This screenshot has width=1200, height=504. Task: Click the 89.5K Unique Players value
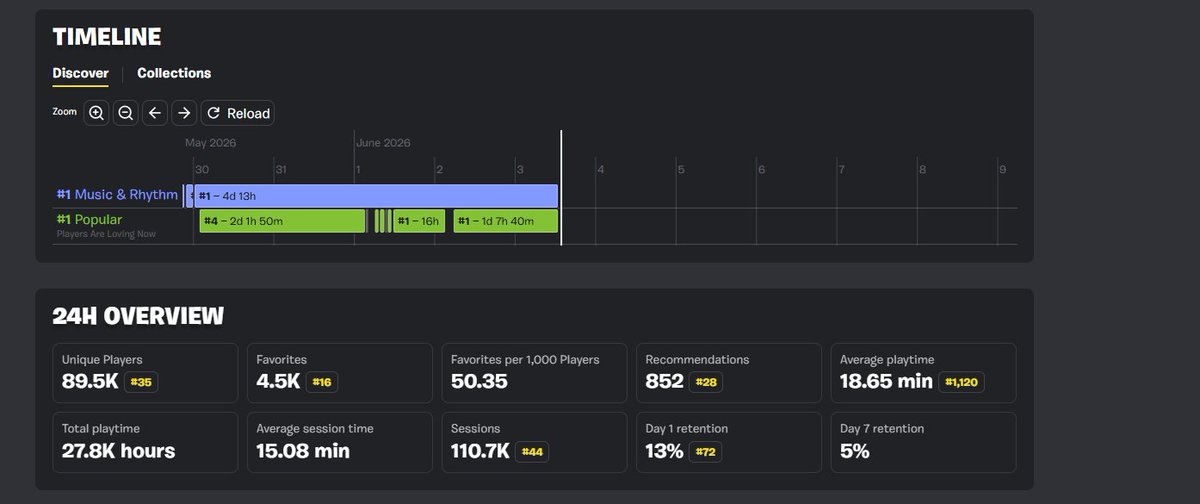point(90,381)
